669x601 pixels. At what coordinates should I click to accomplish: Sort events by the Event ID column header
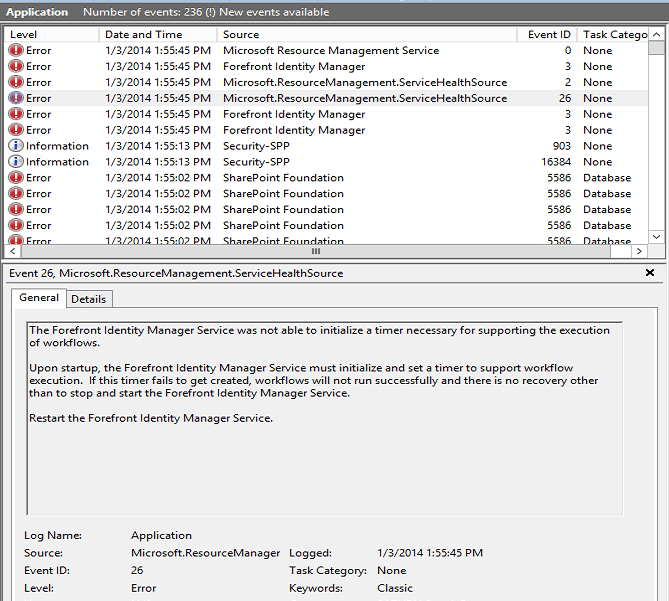point(547,35)
